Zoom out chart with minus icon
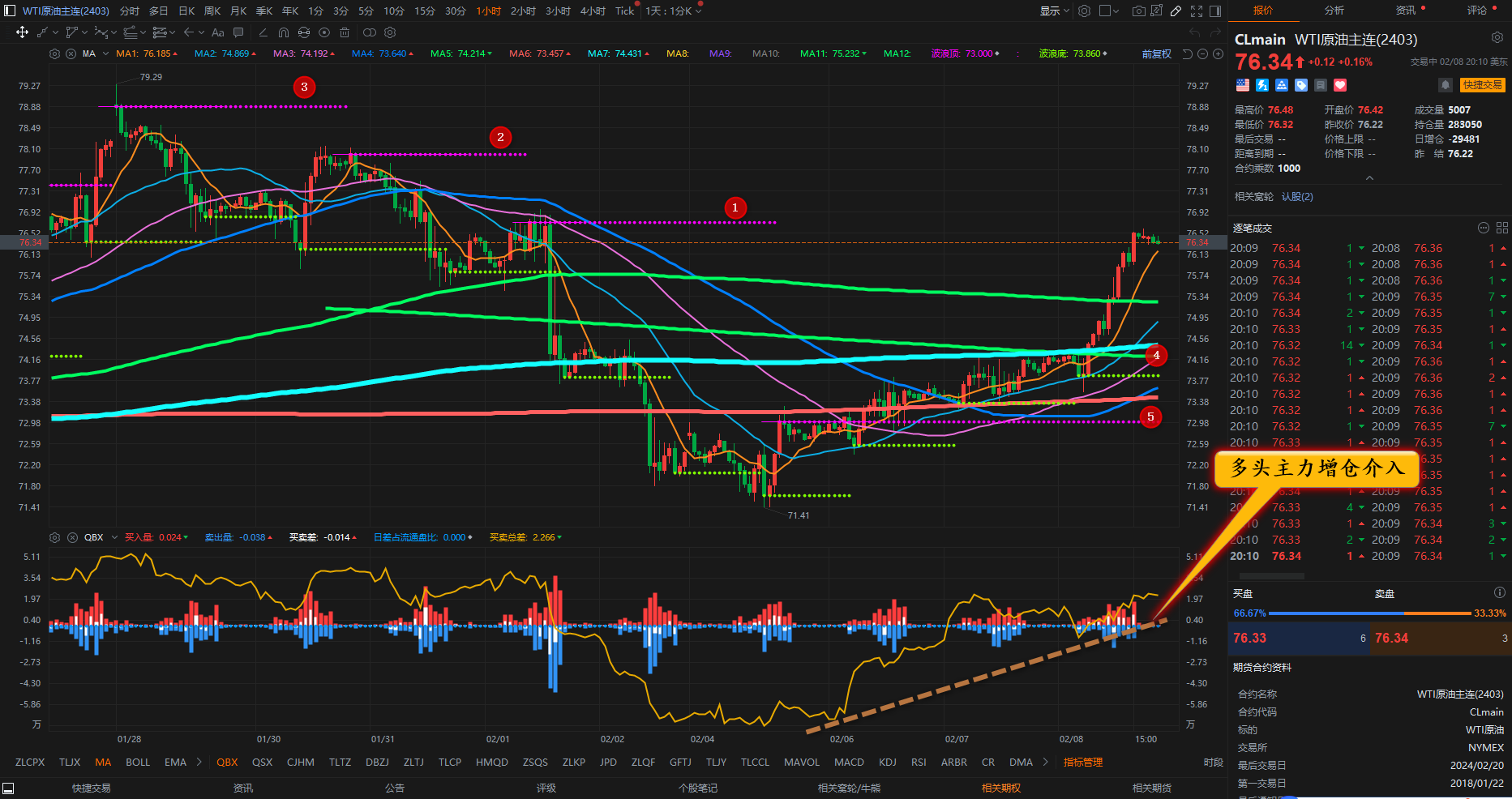The width and height of the screenshot is (1512, 799). pyautogui.click(x=1203, y=54)
